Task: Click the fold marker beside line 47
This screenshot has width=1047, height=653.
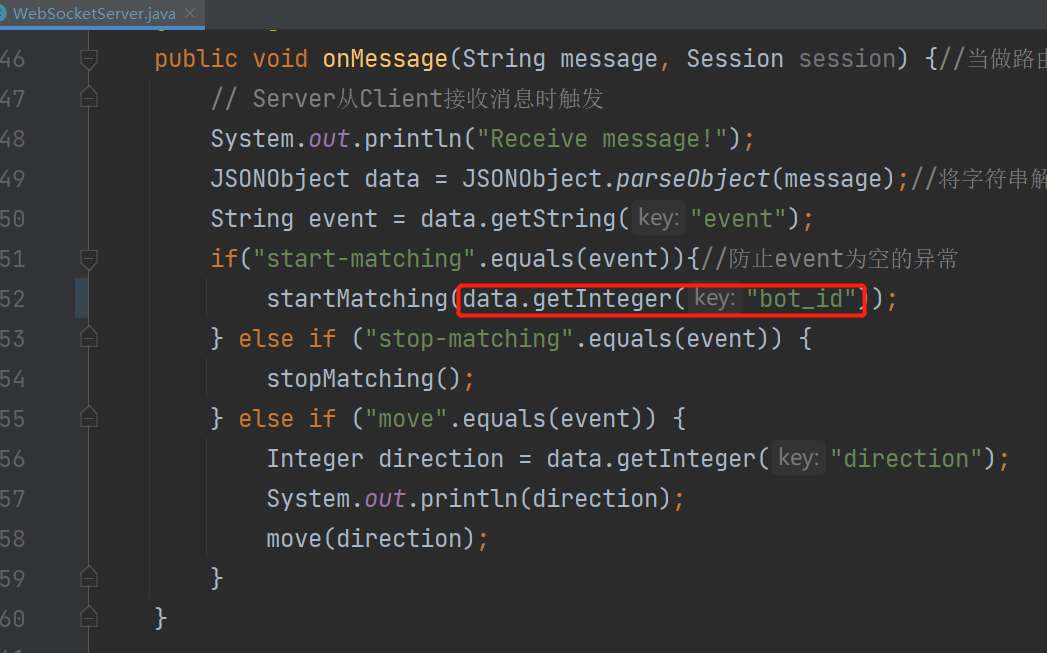Action: (x=89, y=98)
